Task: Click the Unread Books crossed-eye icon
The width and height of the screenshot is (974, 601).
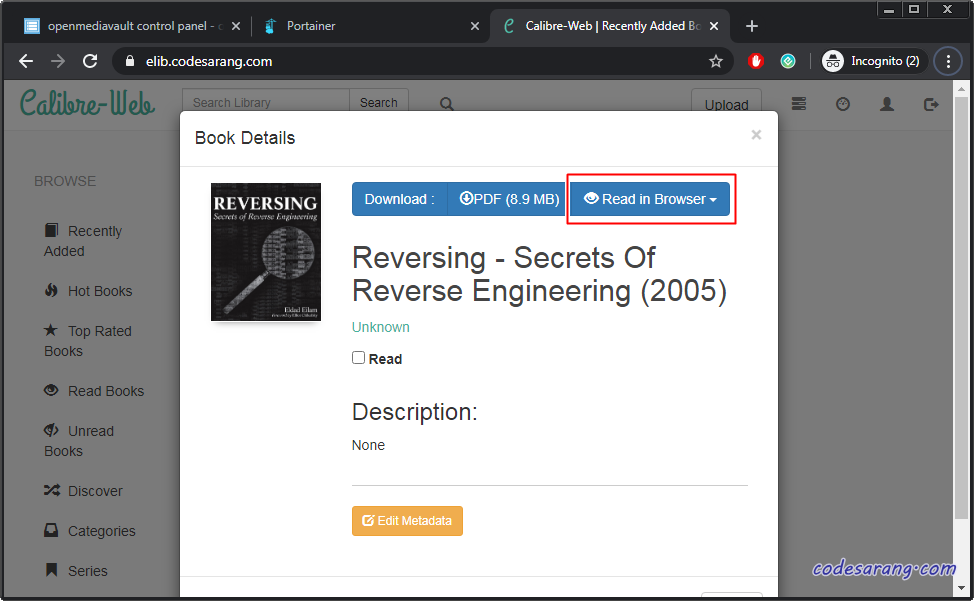Action: (52, 430)
